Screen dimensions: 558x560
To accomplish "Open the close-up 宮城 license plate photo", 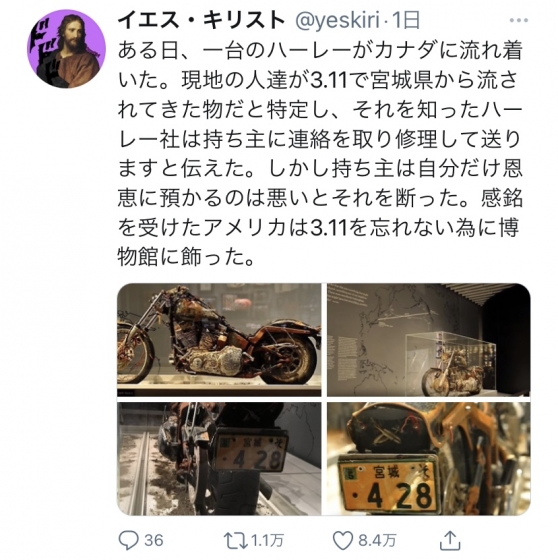I will click(x=429, y=459).
